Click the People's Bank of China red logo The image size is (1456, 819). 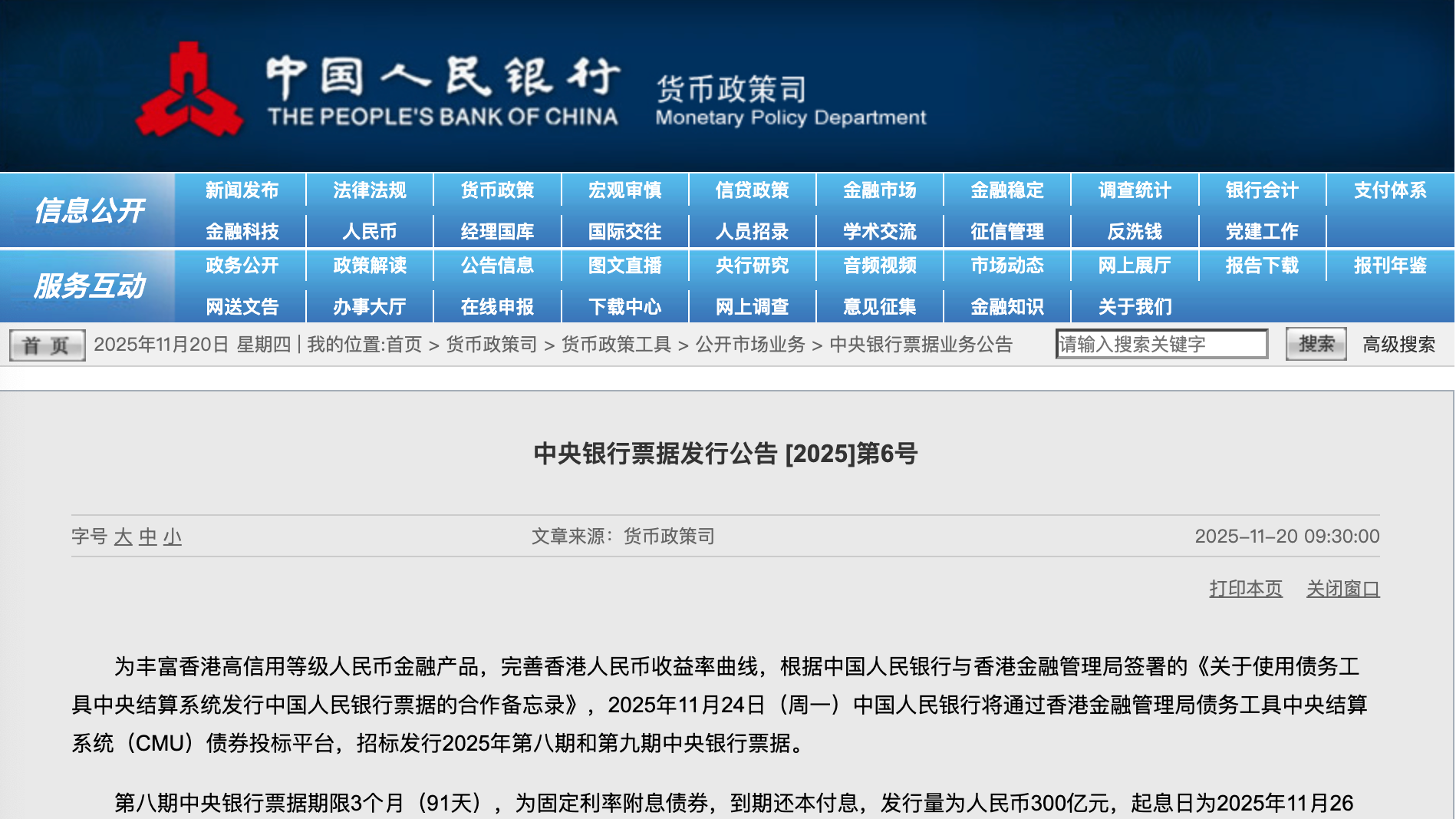tap(189, 92)
